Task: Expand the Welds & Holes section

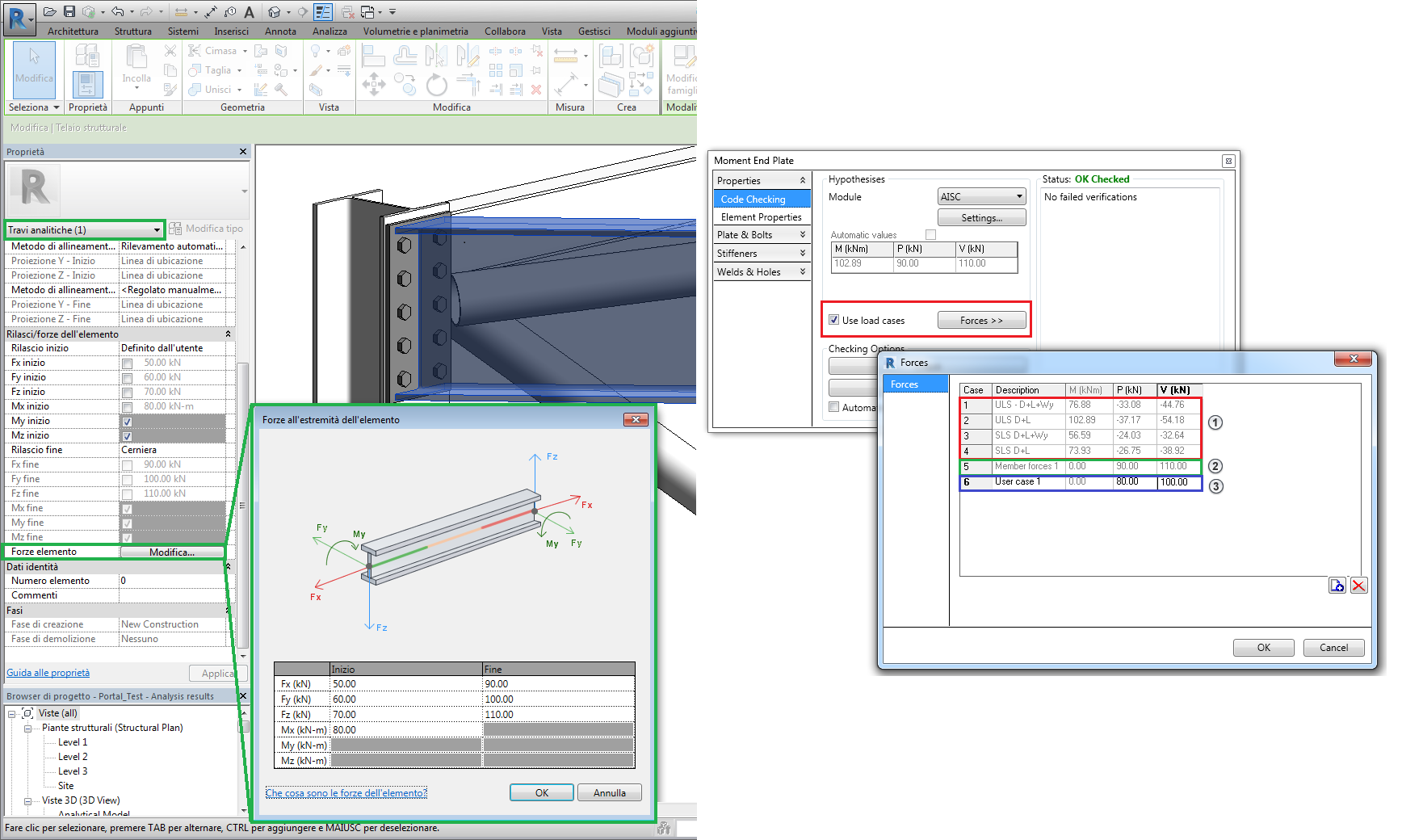Action: pyautogui.click(x=802, y=271)
